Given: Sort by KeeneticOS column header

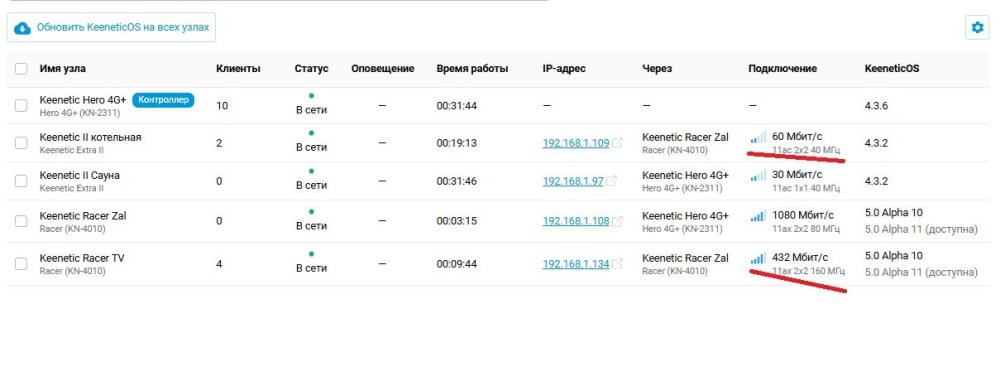Looking at the screenshot, I should click(892, 69).
